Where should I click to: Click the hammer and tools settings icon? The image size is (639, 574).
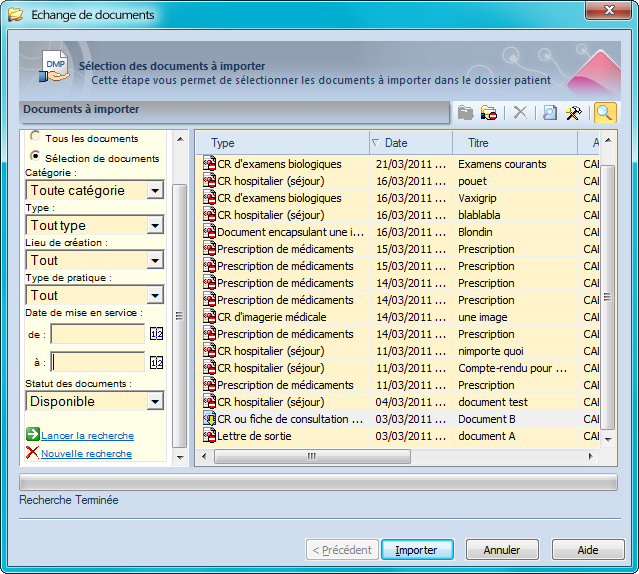click(x=574, y=113)
